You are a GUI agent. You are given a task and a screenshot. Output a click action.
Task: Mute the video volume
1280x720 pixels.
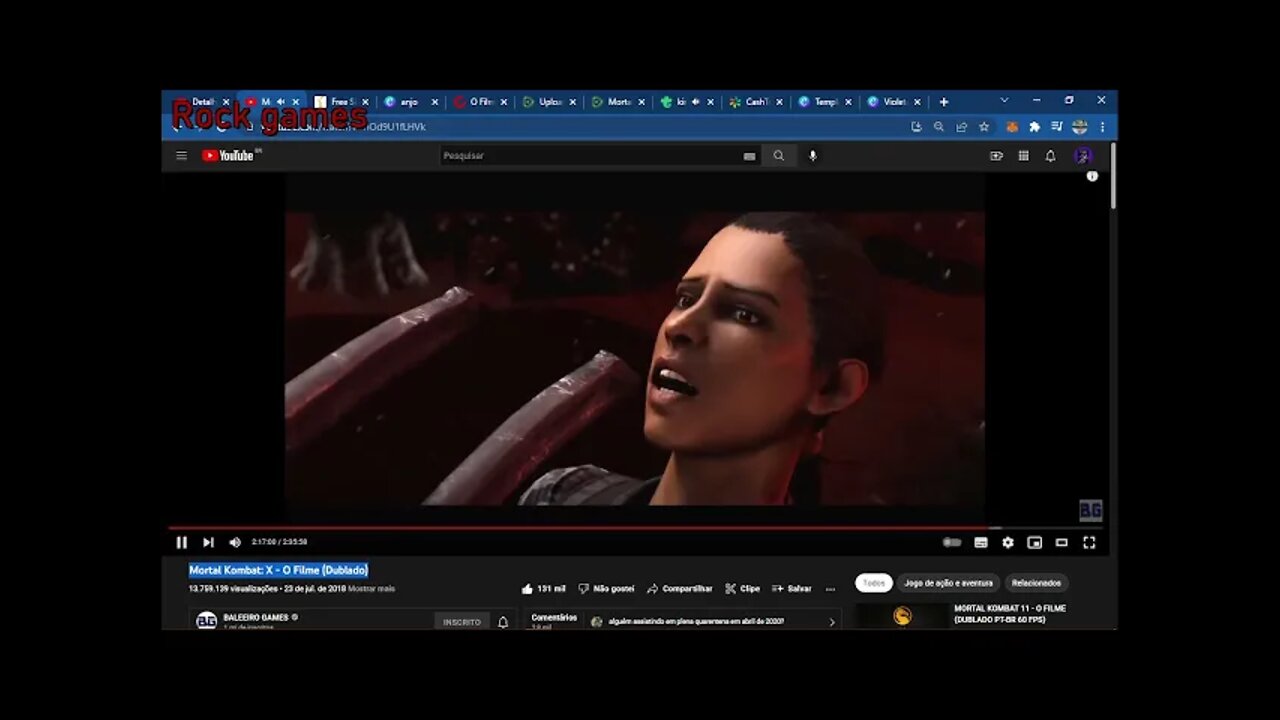pyautogui.click(x=235, y=542)
